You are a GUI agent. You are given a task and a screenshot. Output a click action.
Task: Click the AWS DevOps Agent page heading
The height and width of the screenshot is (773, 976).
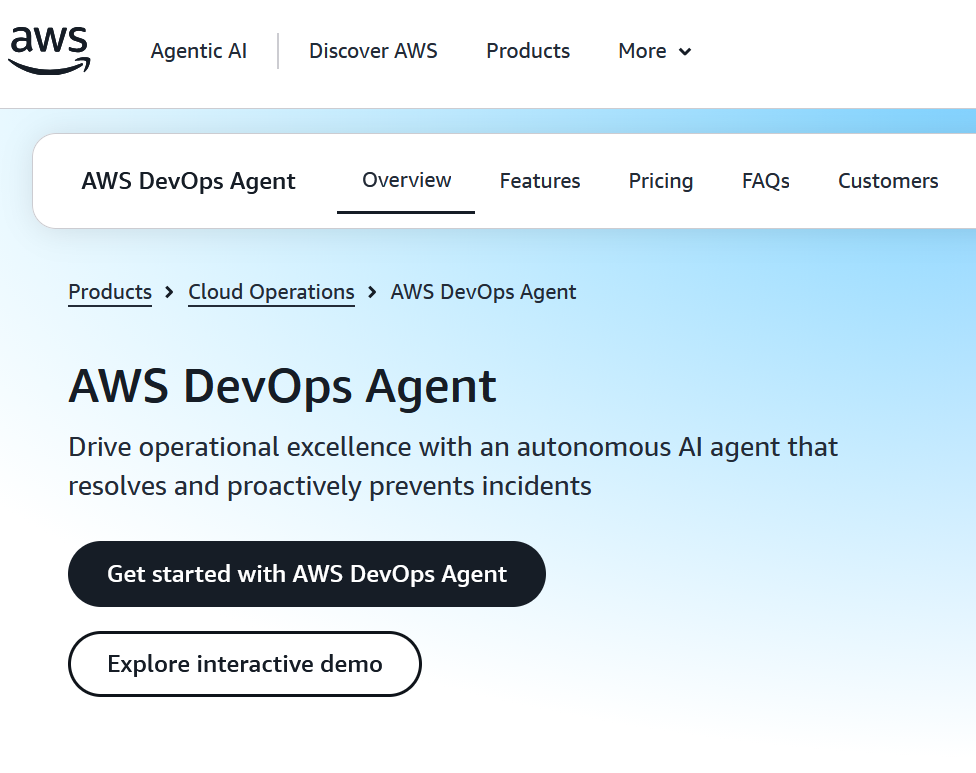[x=283, y=386]
